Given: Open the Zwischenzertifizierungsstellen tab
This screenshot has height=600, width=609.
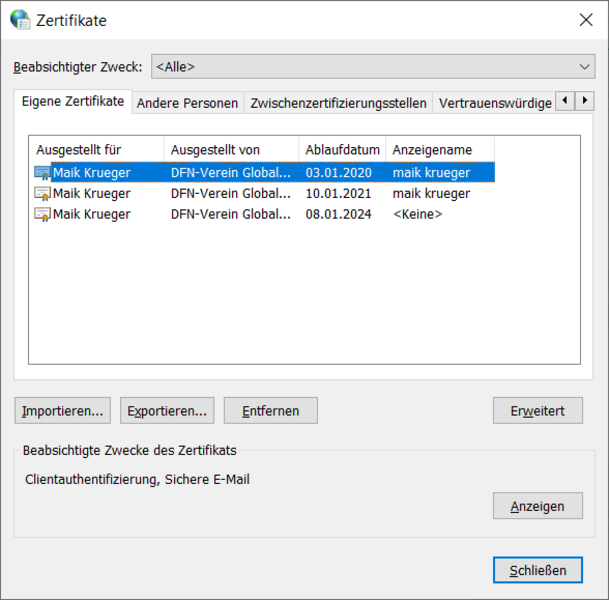Looking at the screenshot, I should 338,103.
